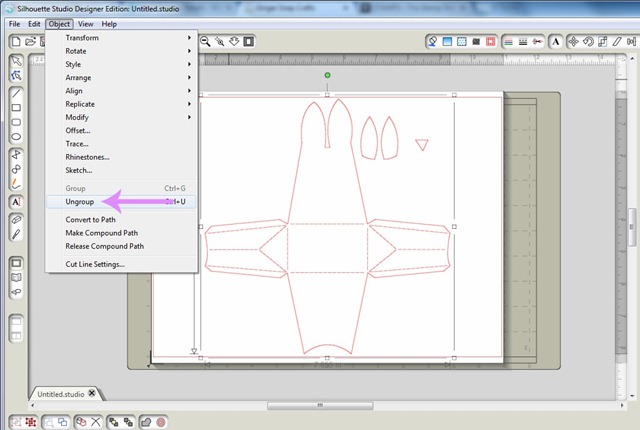
Task: Activate the Text tool in the left toolbar
Action: [x=16, y=202]
